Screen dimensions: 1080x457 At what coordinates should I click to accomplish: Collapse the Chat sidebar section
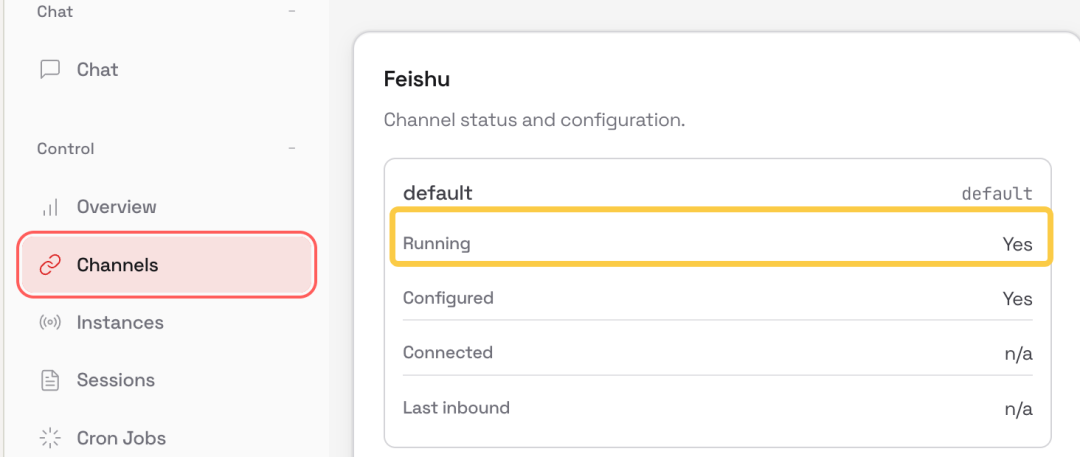click(292, 12)
